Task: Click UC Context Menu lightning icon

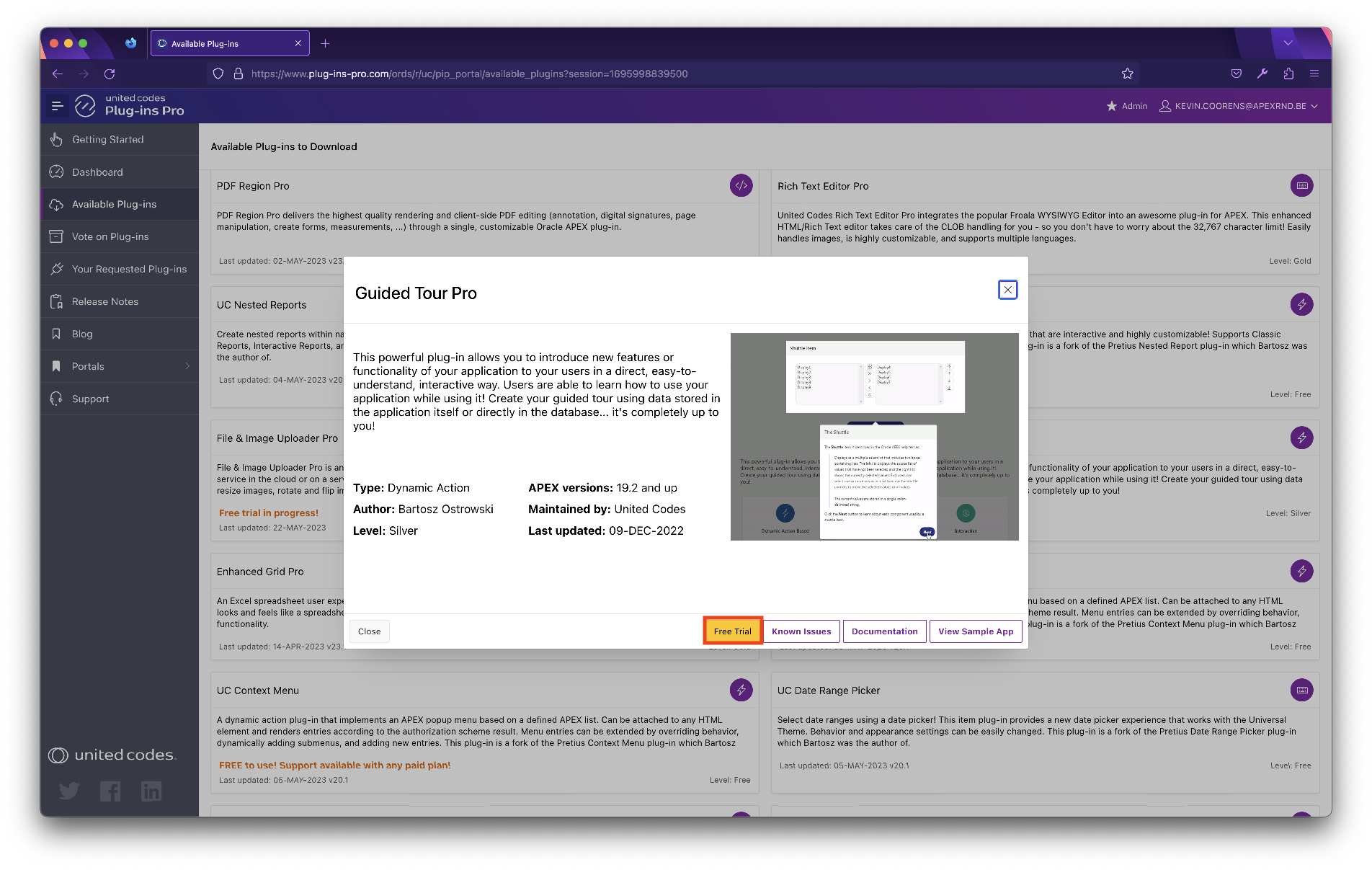Action: coord(741,690)
